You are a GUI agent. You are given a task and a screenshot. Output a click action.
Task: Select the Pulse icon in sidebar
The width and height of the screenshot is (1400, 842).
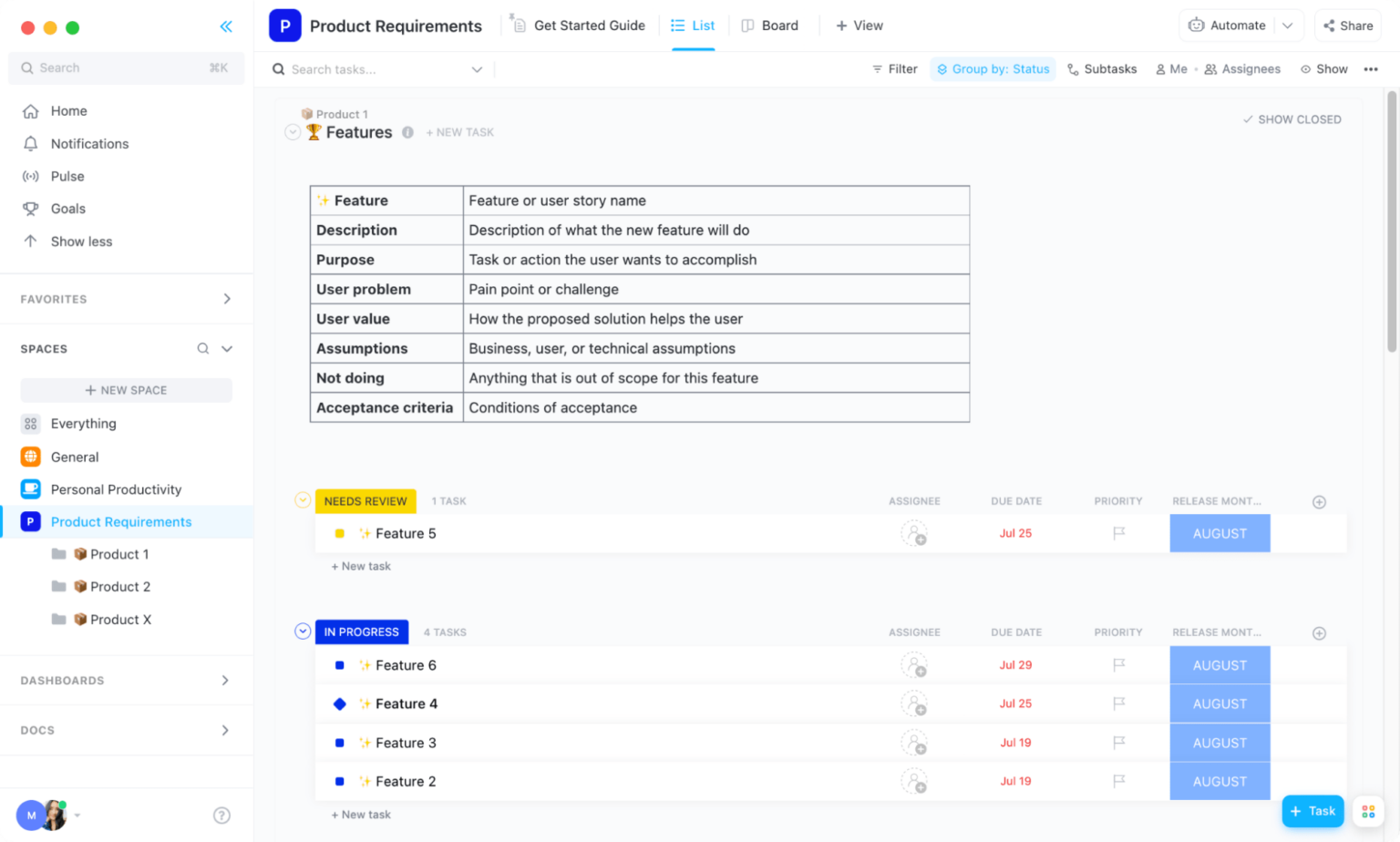point(30,176)
